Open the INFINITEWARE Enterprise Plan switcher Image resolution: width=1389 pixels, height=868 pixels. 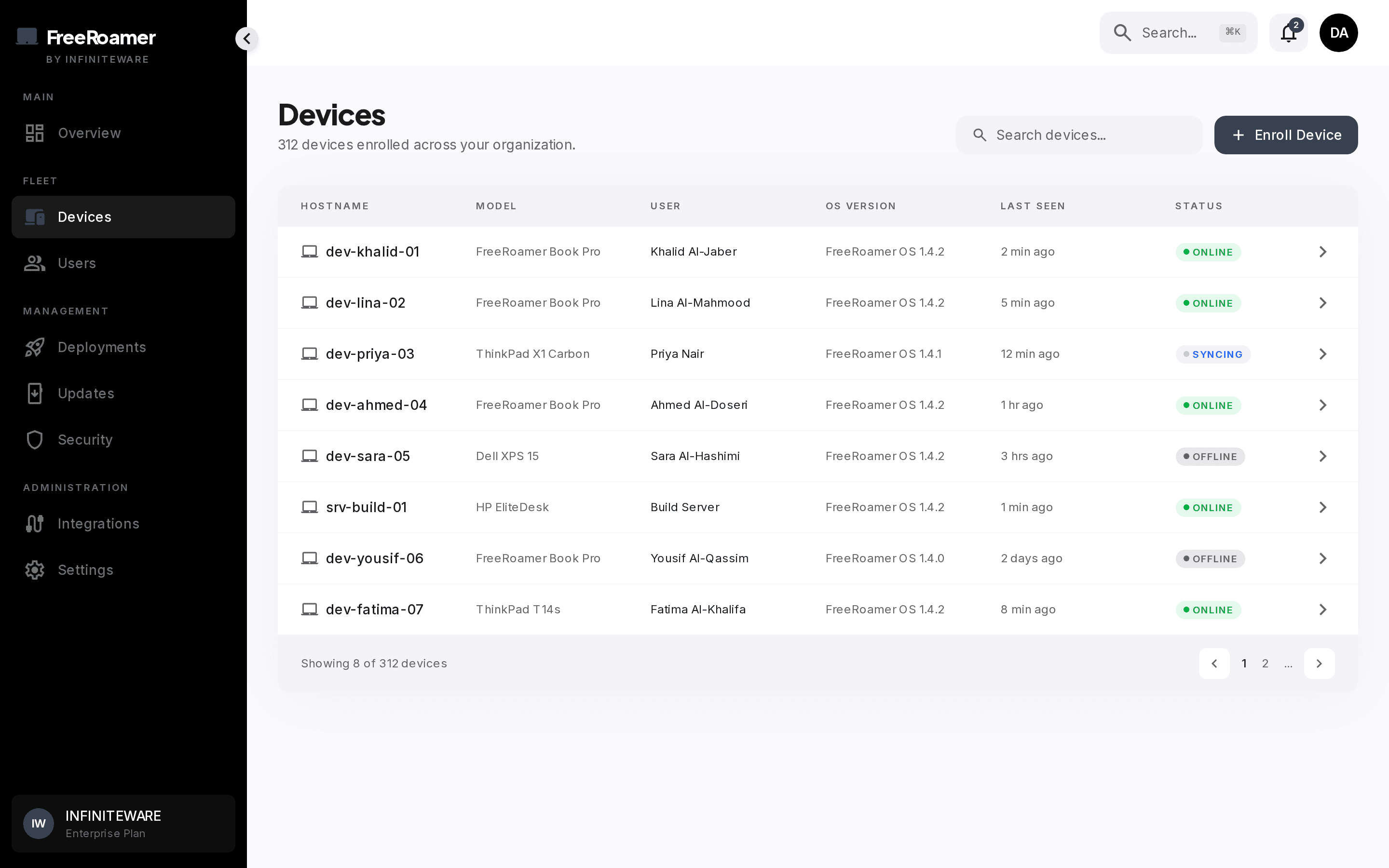tap(123, 824)
